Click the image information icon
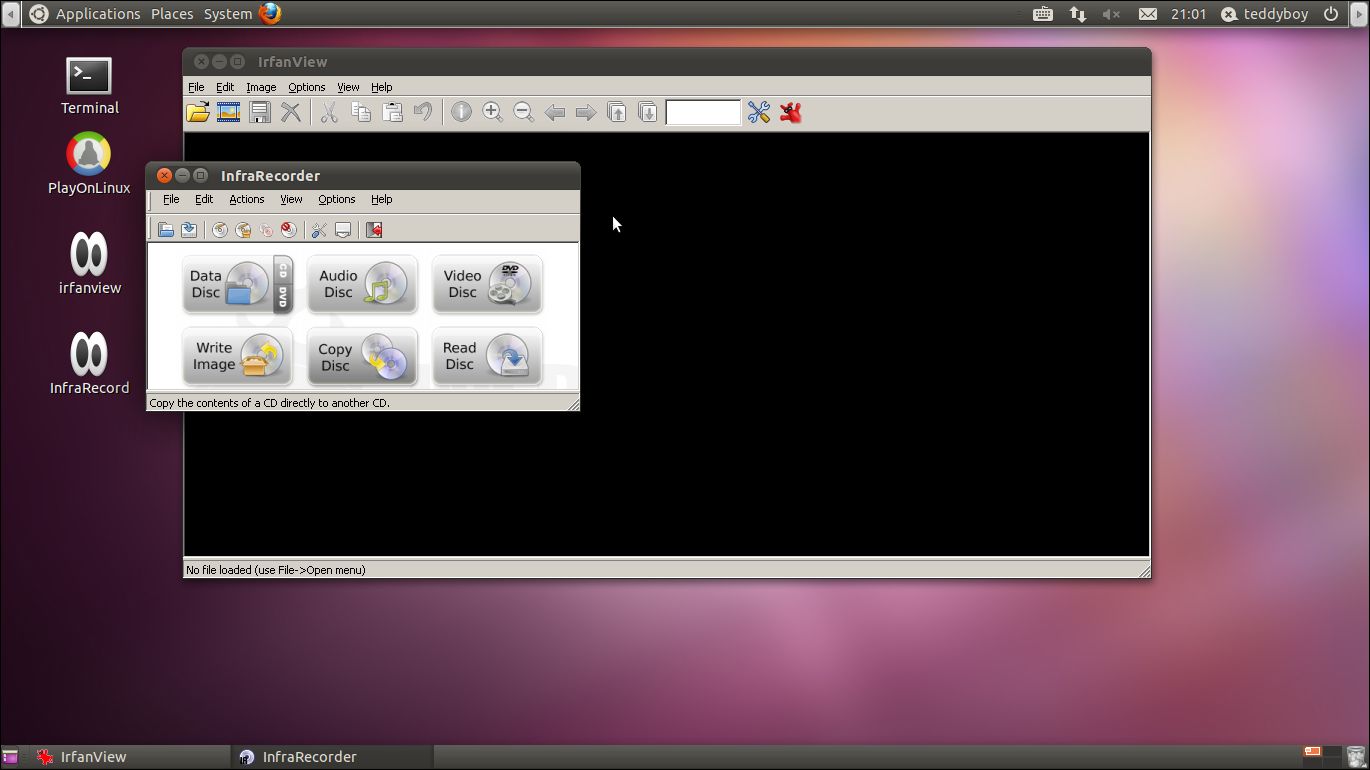The width and height of the screenshot is (1370, 770). pos(461,113)
